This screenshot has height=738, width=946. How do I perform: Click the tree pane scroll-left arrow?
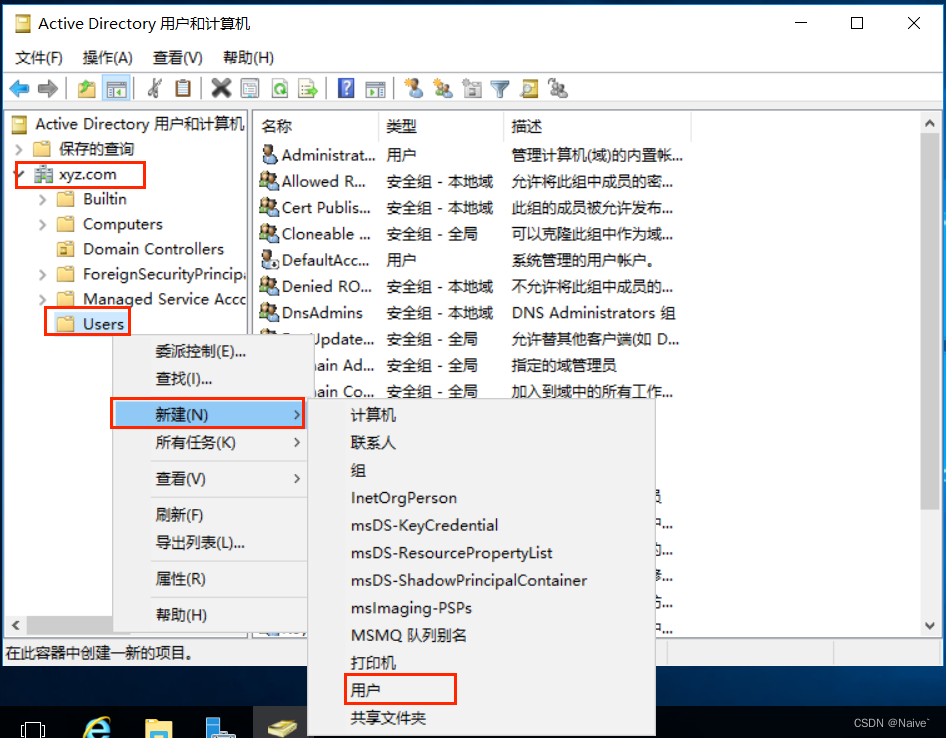click(16, 626)
